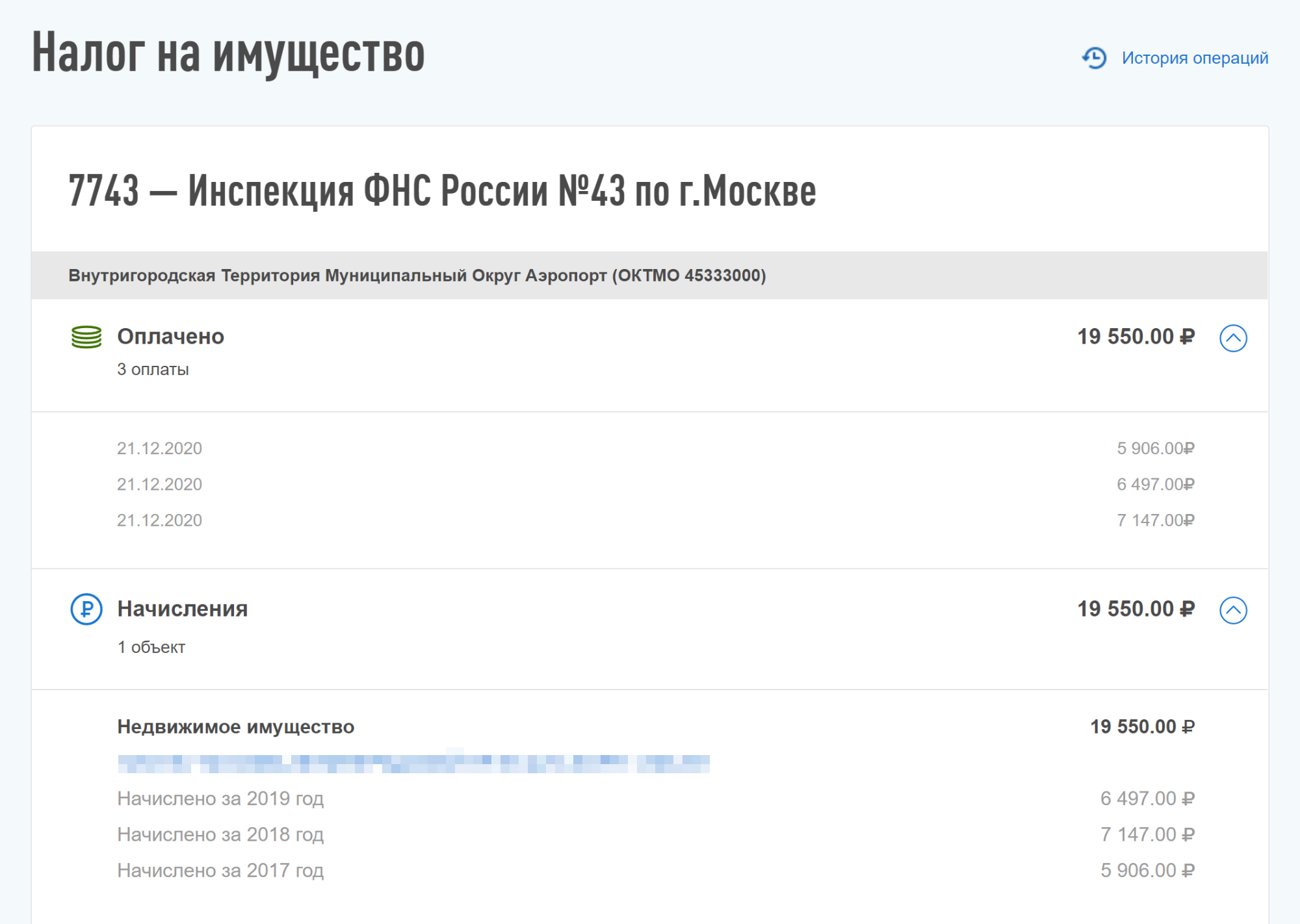Click the blue ruble Начисления icon
The width and height of the screenshot is (1300, 924).
pos(86,610)
